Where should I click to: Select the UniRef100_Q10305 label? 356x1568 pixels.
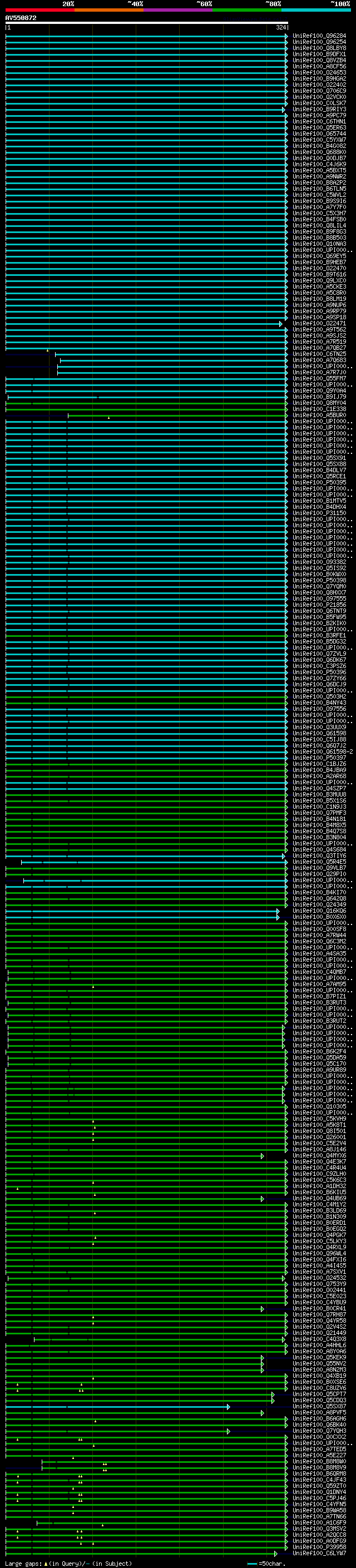[319, 1106]
